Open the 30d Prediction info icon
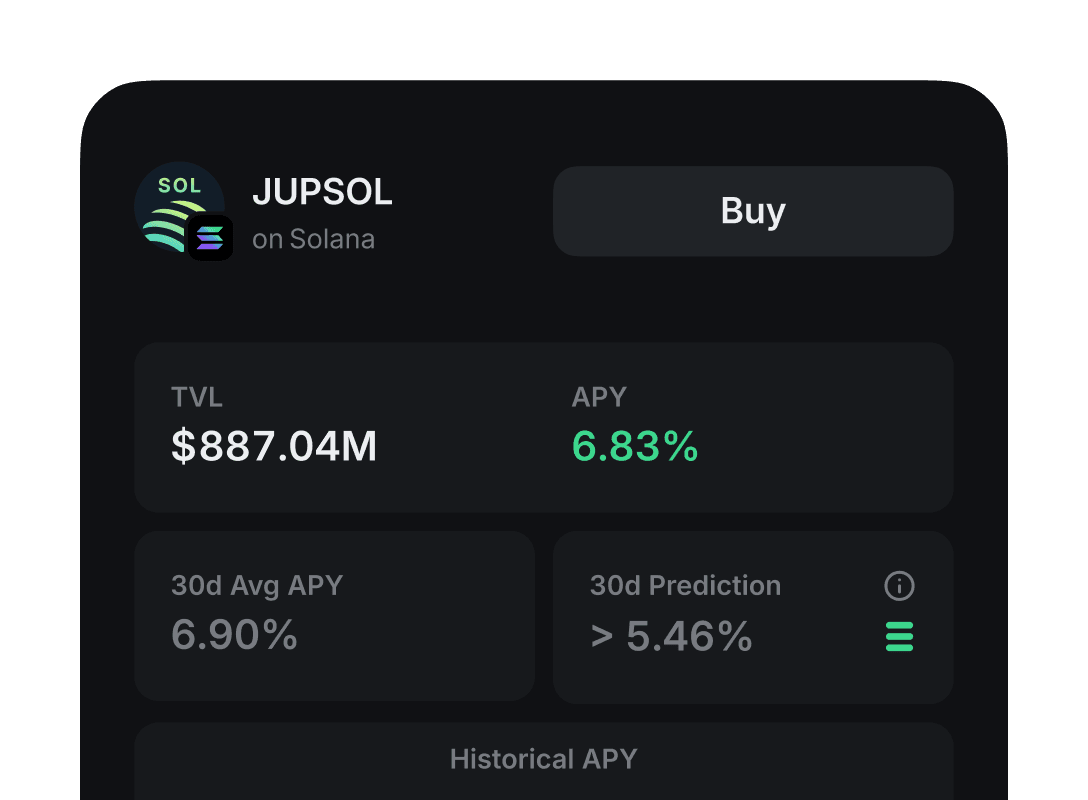 (899, 586)
